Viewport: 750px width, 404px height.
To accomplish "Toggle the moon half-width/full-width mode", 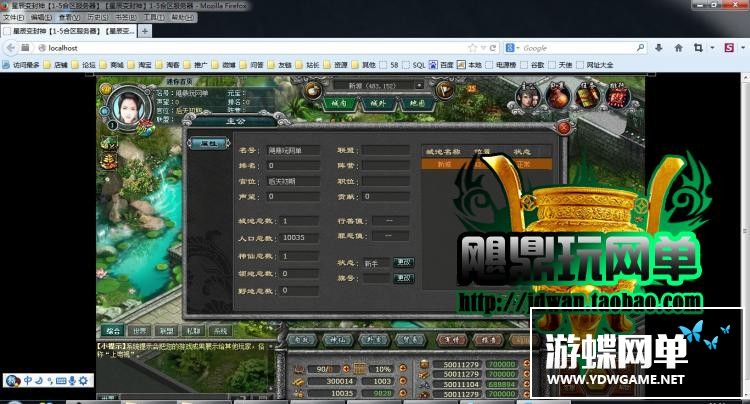I will click(39, 381).
